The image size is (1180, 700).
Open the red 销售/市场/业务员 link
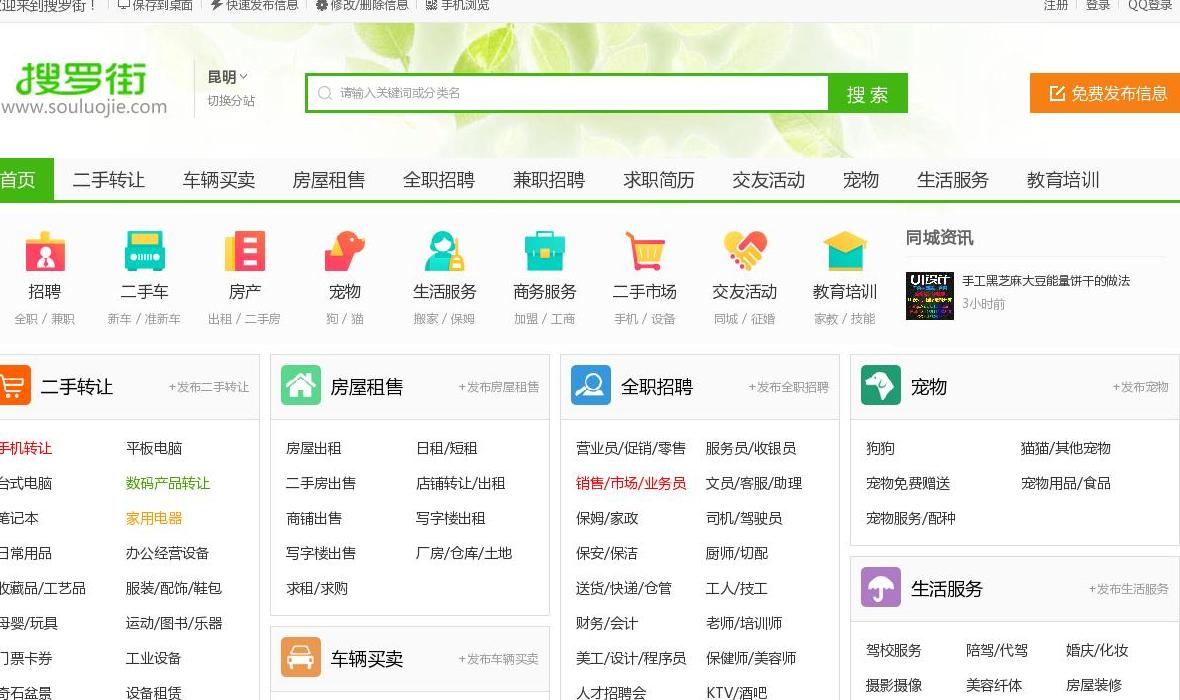pos(631,483)
